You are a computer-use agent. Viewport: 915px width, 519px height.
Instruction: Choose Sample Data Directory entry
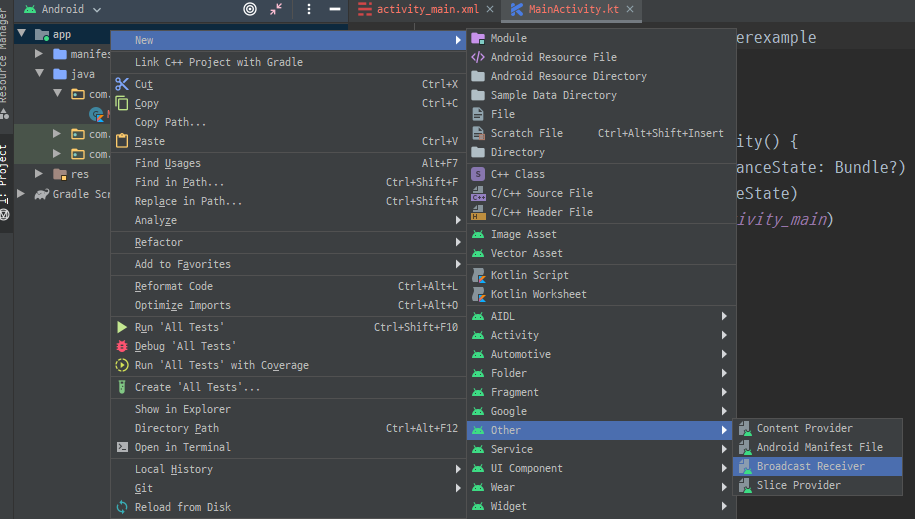[601, 95]
